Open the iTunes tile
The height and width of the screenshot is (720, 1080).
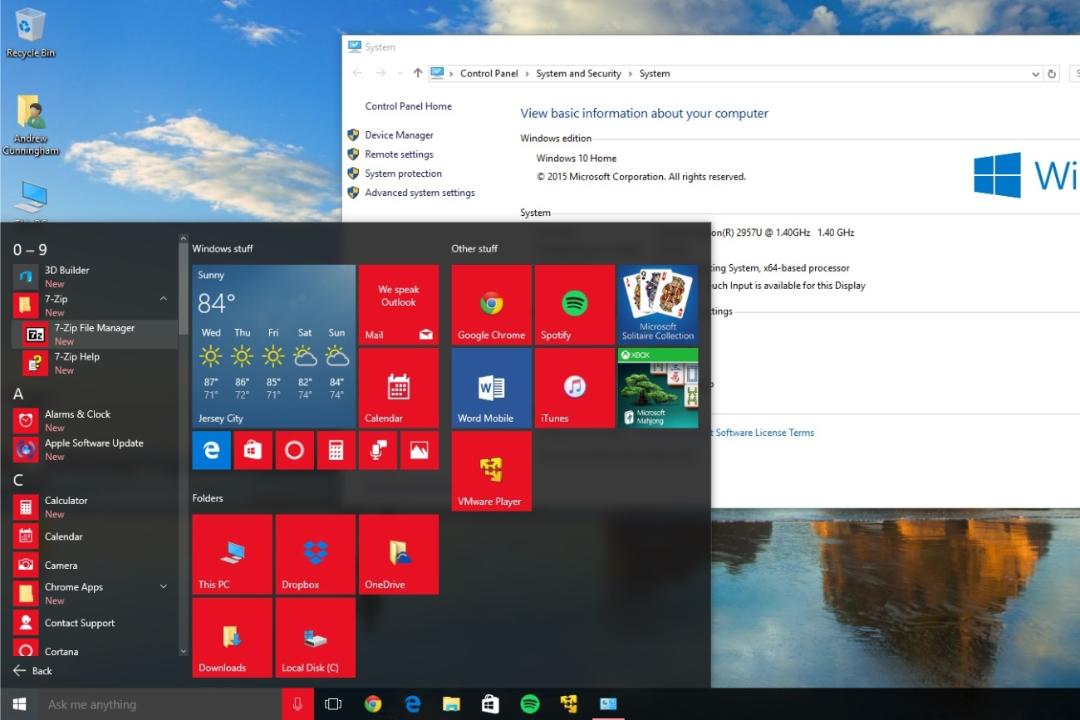coord(574,388)
